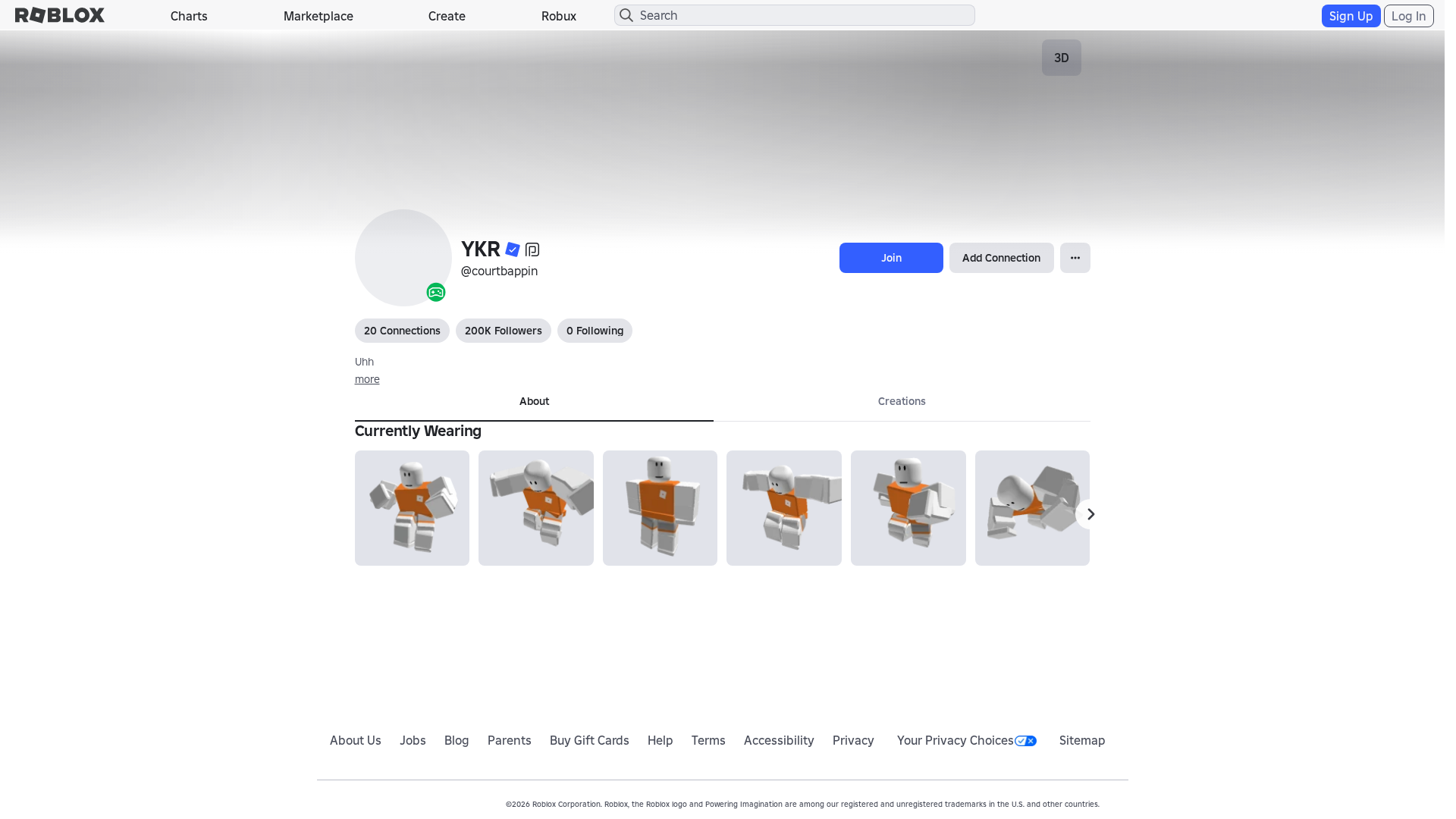Open the three-dots more options button
Image resolution: width=1456 pixels, height=819 pixels.
(x=1075, y=258)
